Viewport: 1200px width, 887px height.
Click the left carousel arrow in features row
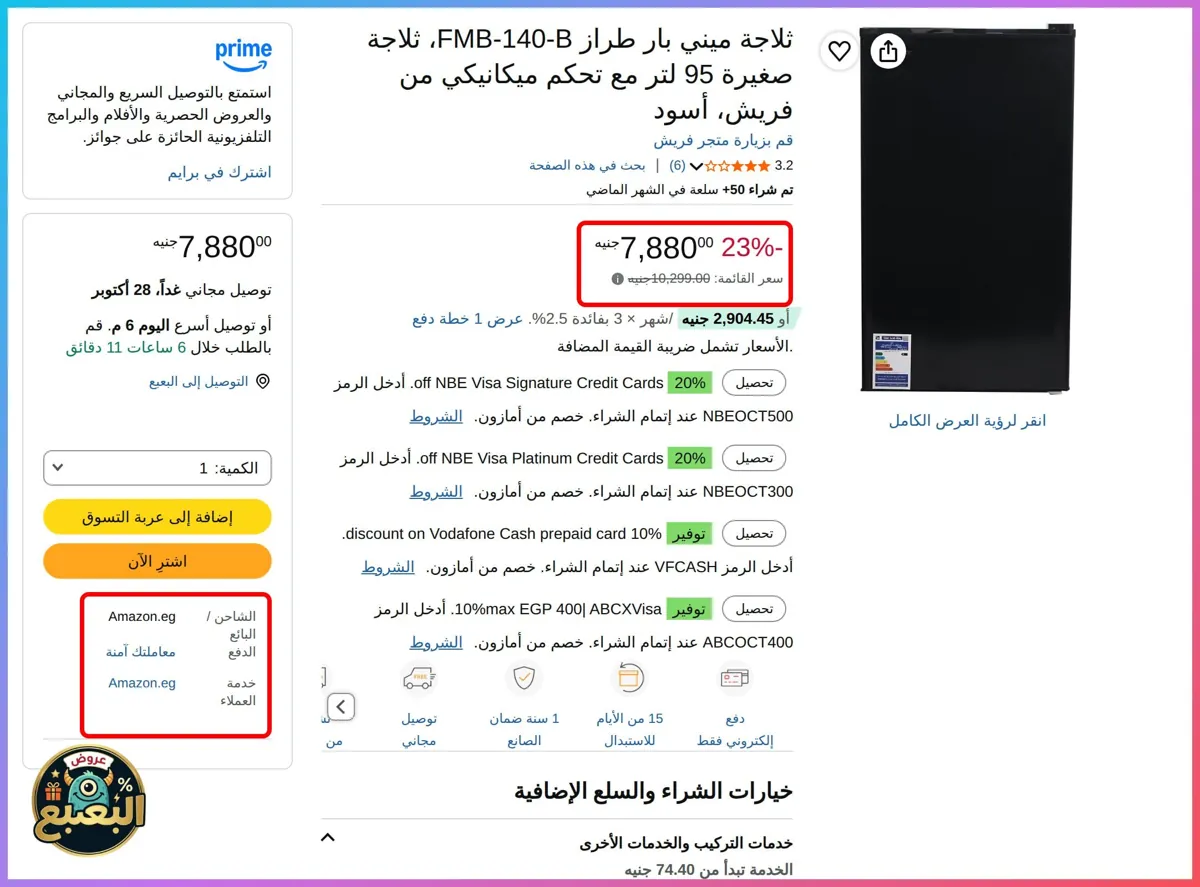[x=341, y=707]
